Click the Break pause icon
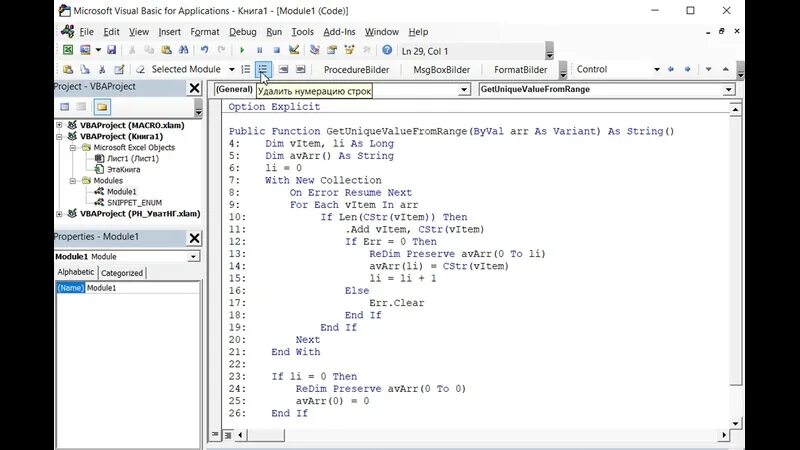Image resolution: width=800 pixels, height=450 pixels. point(259,50)
